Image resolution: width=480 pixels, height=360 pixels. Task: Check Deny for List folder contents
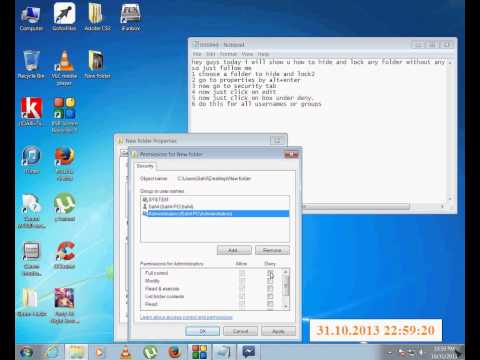pos(270,296)
